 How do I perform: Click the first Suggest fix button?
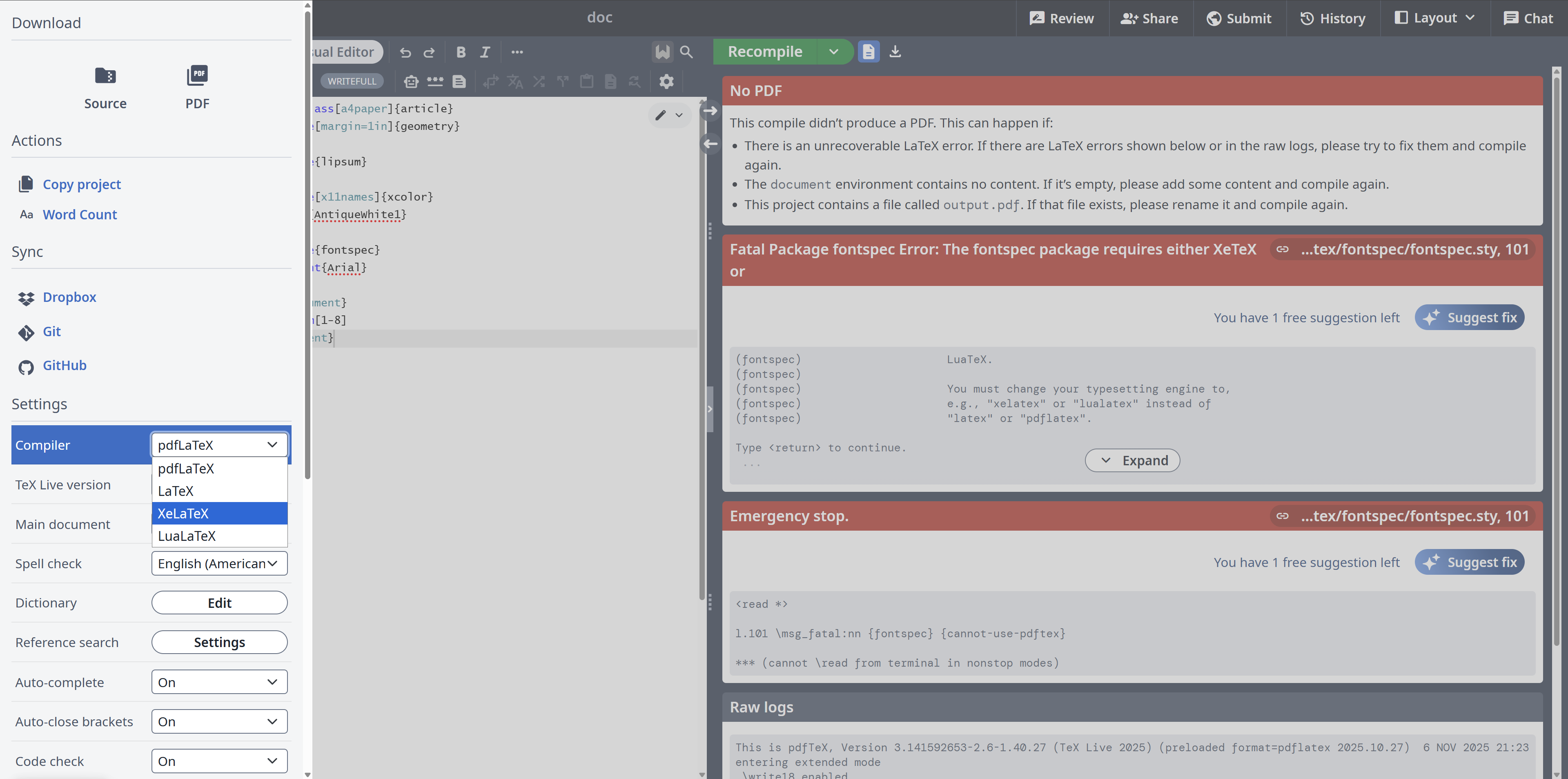coord(1470,317)
